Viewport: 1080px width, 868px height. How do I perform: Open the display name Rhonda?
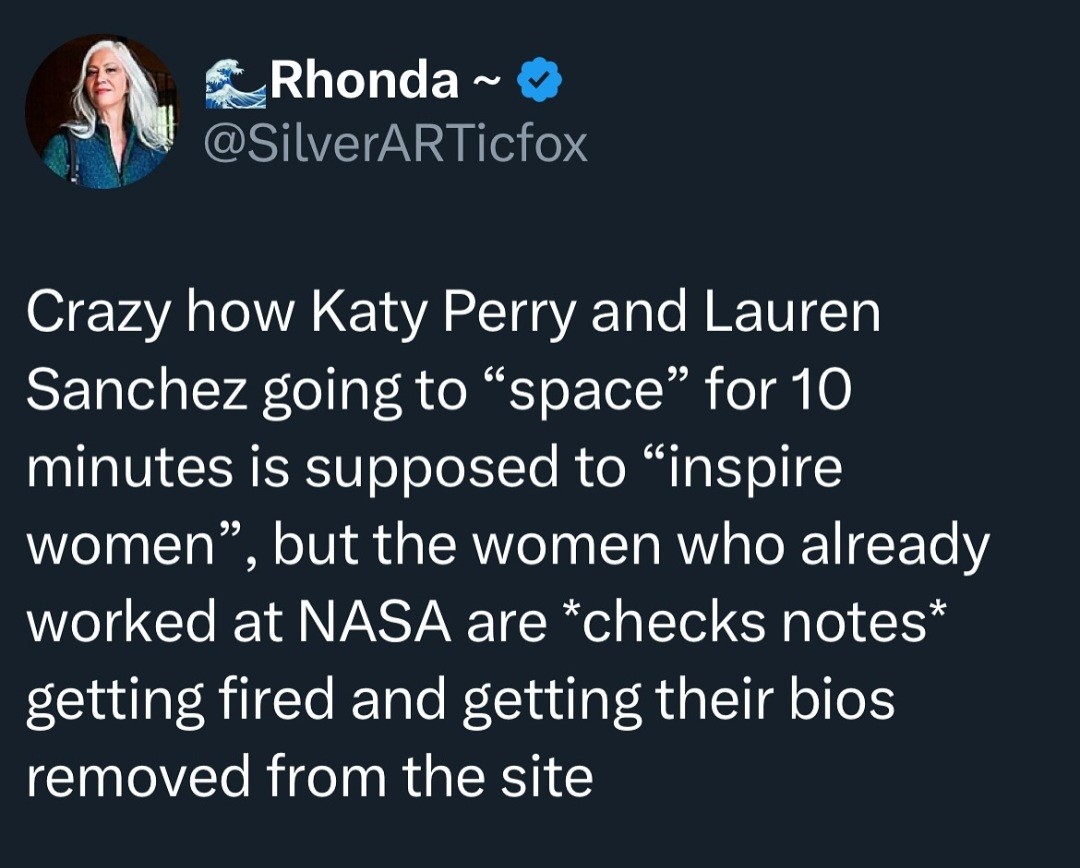(364, 81)
